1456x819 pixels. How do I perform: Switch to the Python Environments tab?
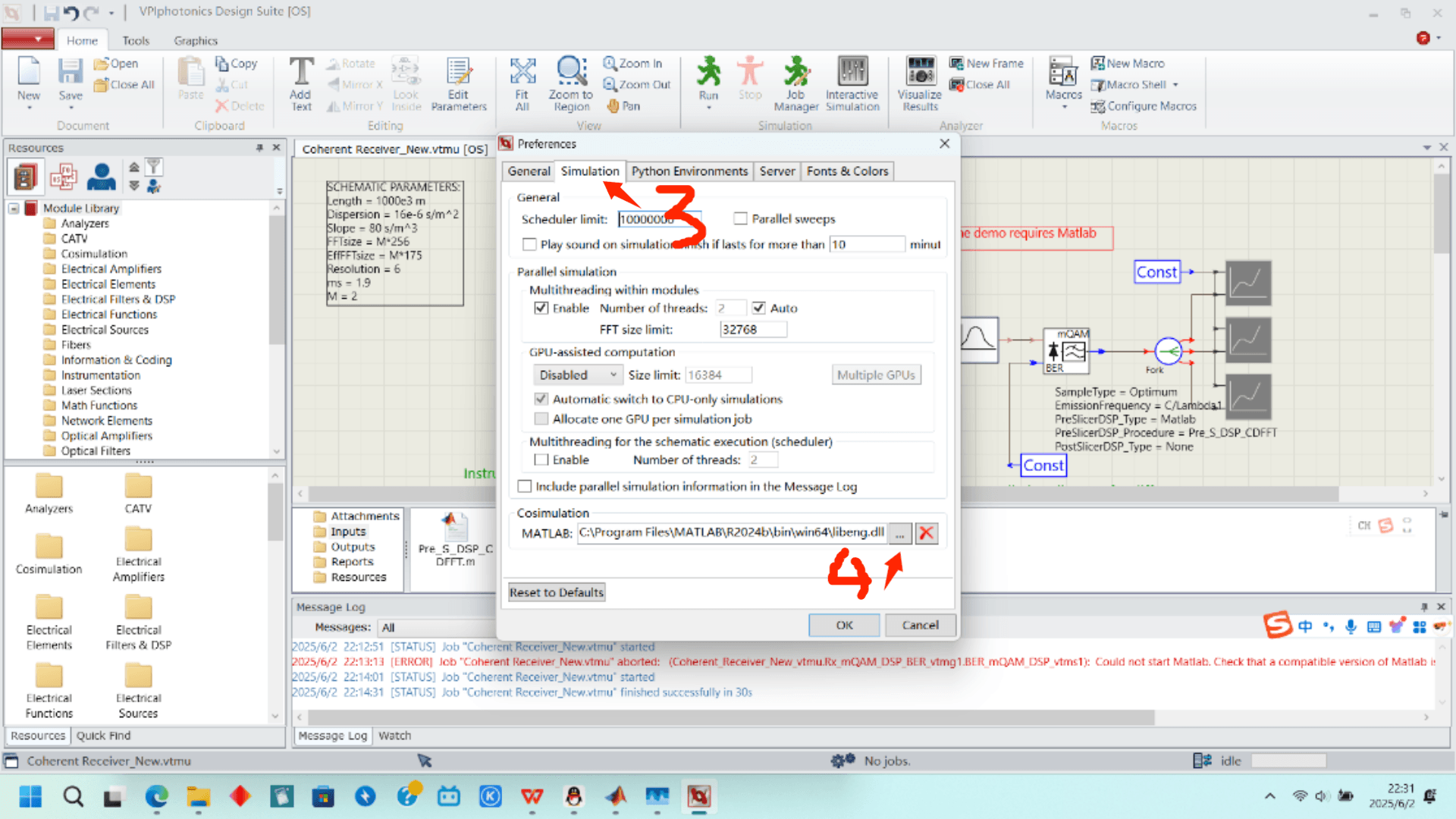point(689,171)
